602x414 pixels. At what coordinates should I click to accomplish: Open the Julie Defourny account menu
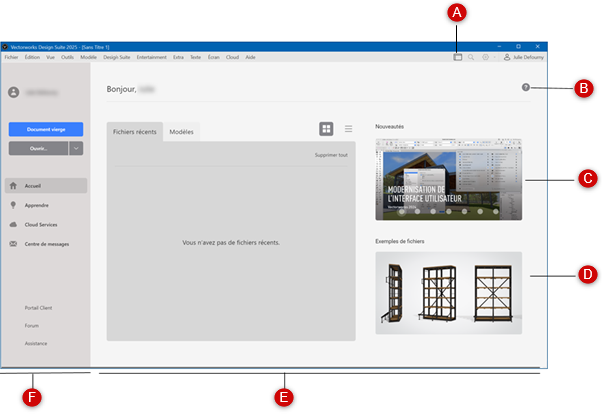(x=525, y=58)
